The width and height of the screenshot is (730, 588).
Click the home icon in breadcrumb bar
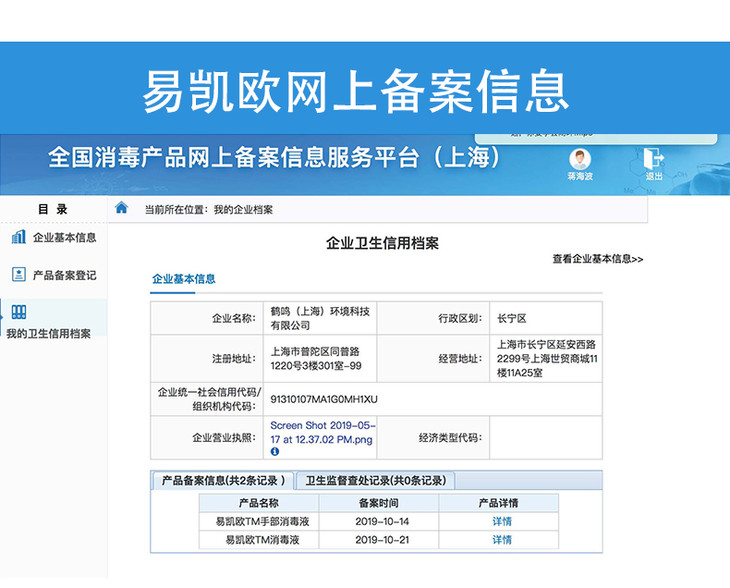[x=122, y=208]
